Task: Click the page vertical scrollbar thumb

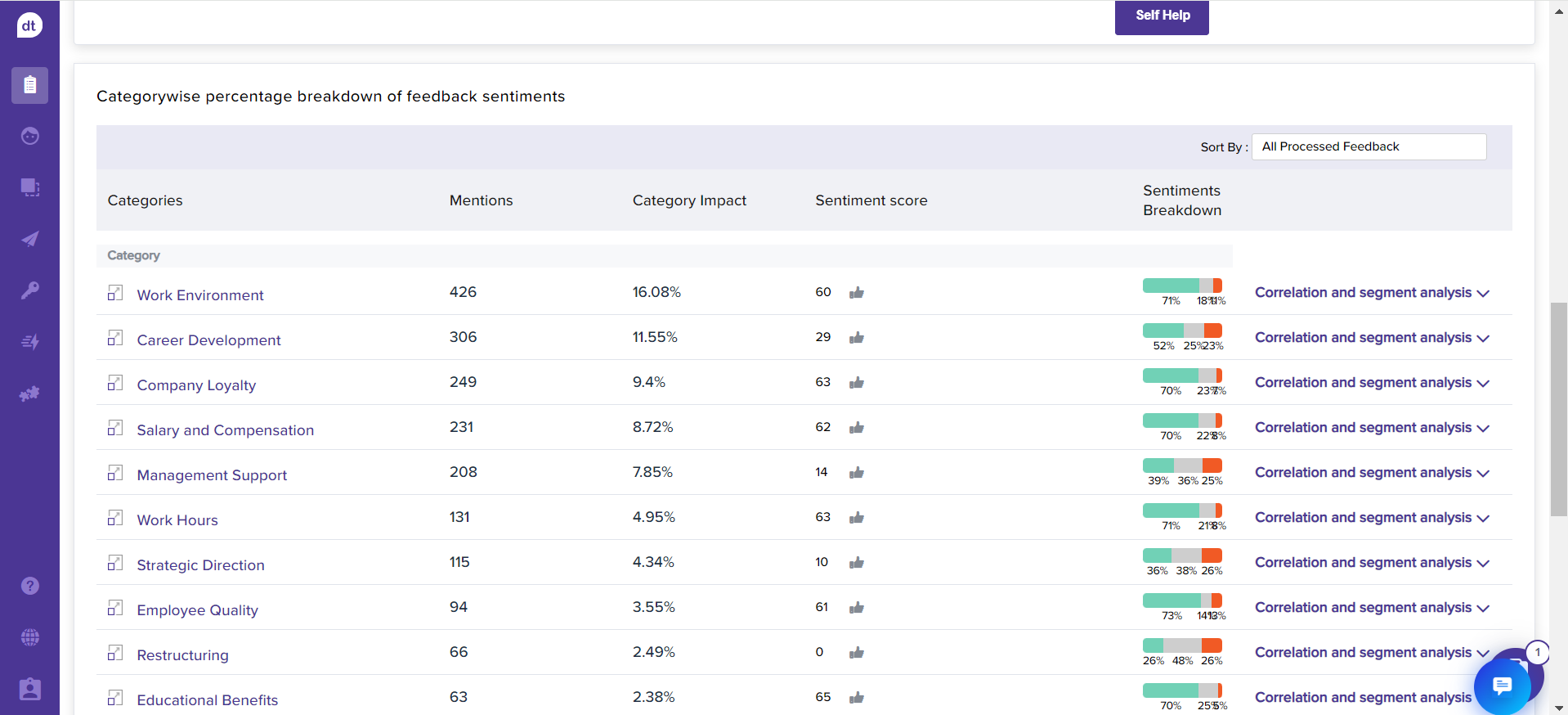Action: point(1559,409)
